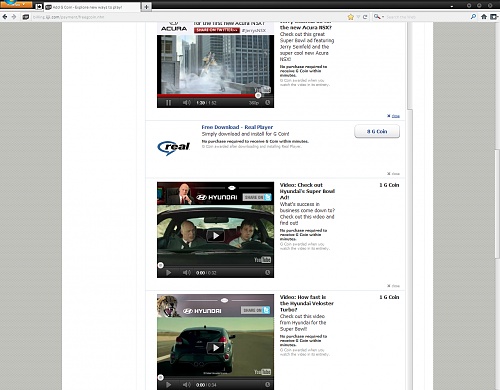
Task: Open the browser home page icon
Action: (484, 17)
